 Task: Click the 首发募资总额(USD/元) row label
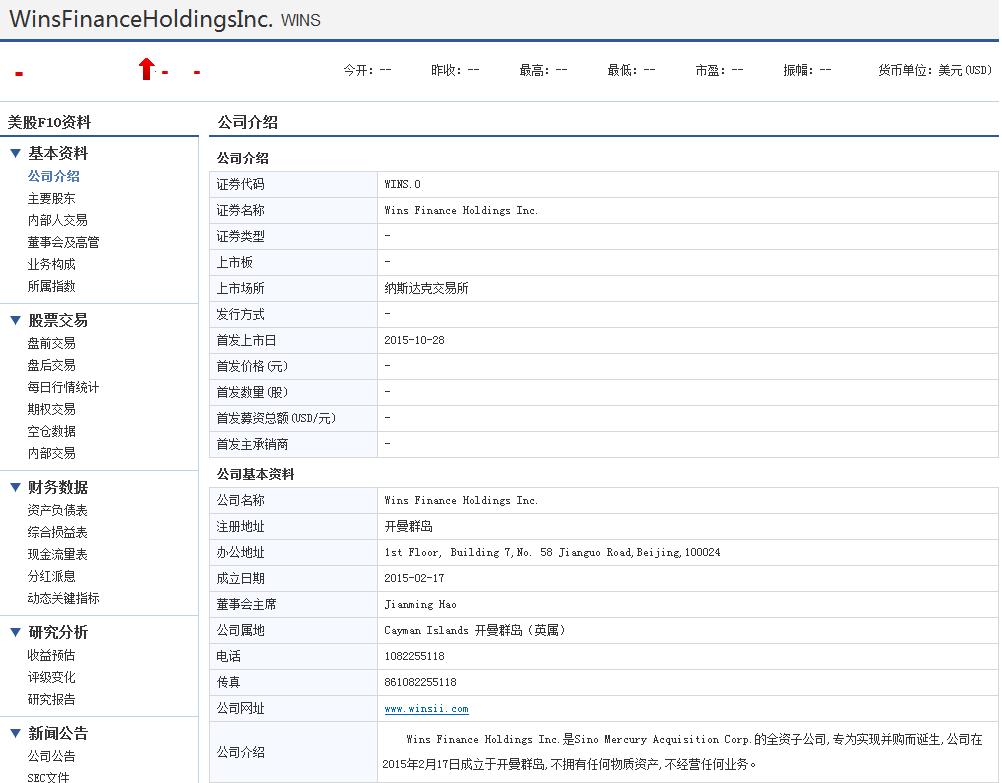[x=276, y=419]
